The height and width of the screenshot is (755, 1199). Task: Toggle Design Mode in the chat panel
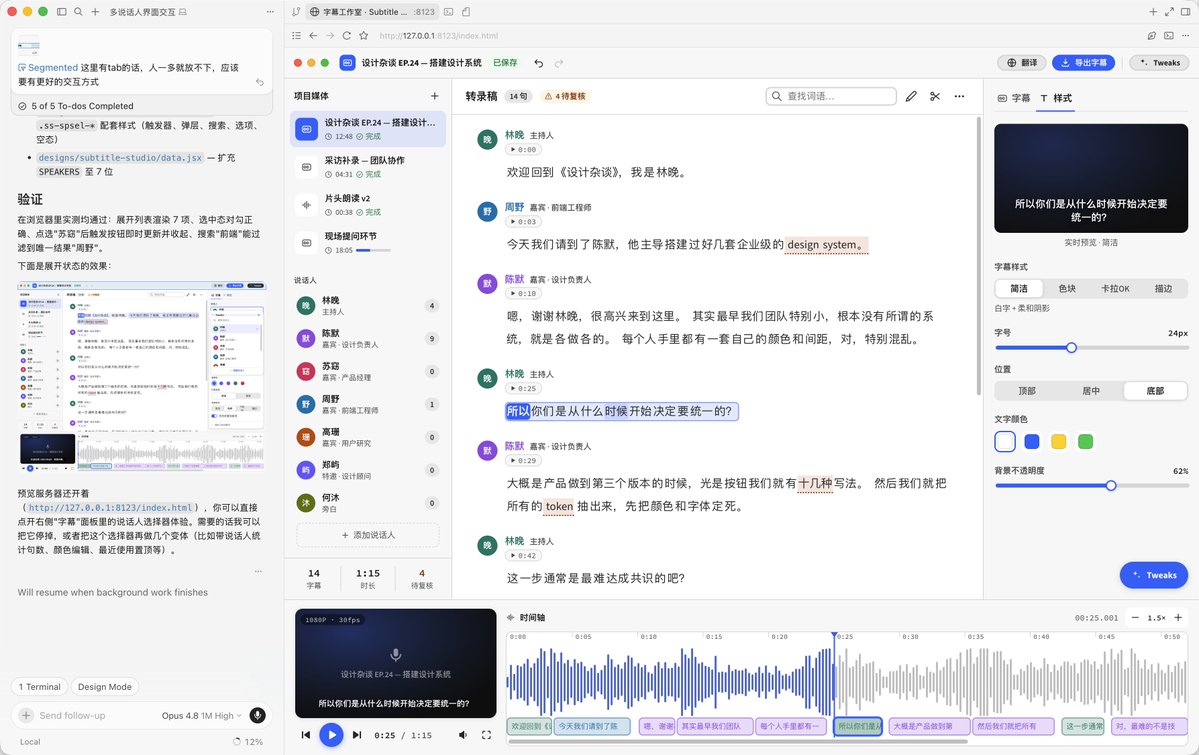[x=105, y=687]
